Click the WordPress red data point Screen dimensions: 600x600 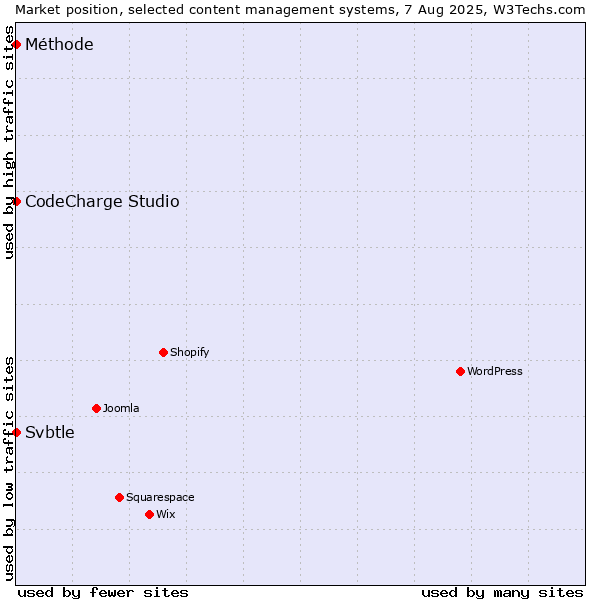pyautogui.click(x=460, y=372)
